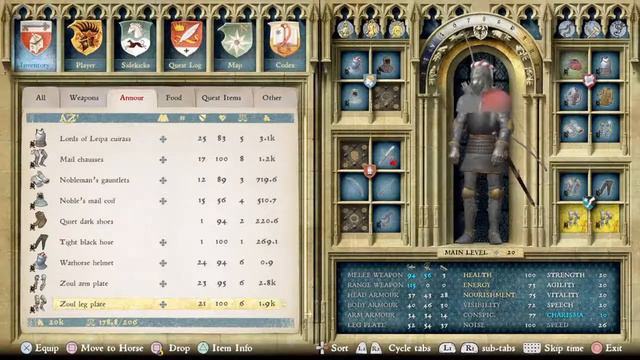
Task: Select the cuirass slot beside the red garment
Action: 605,65
